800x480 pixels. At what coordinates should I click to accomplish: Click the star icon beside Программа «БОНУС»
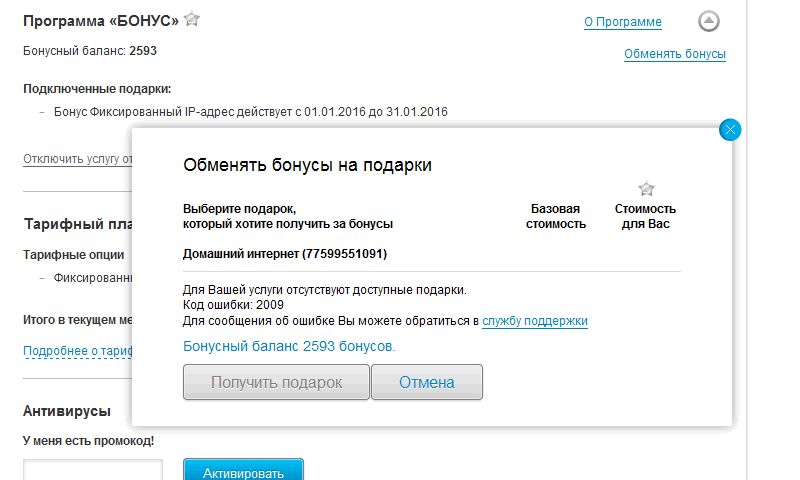click(192, 19)
